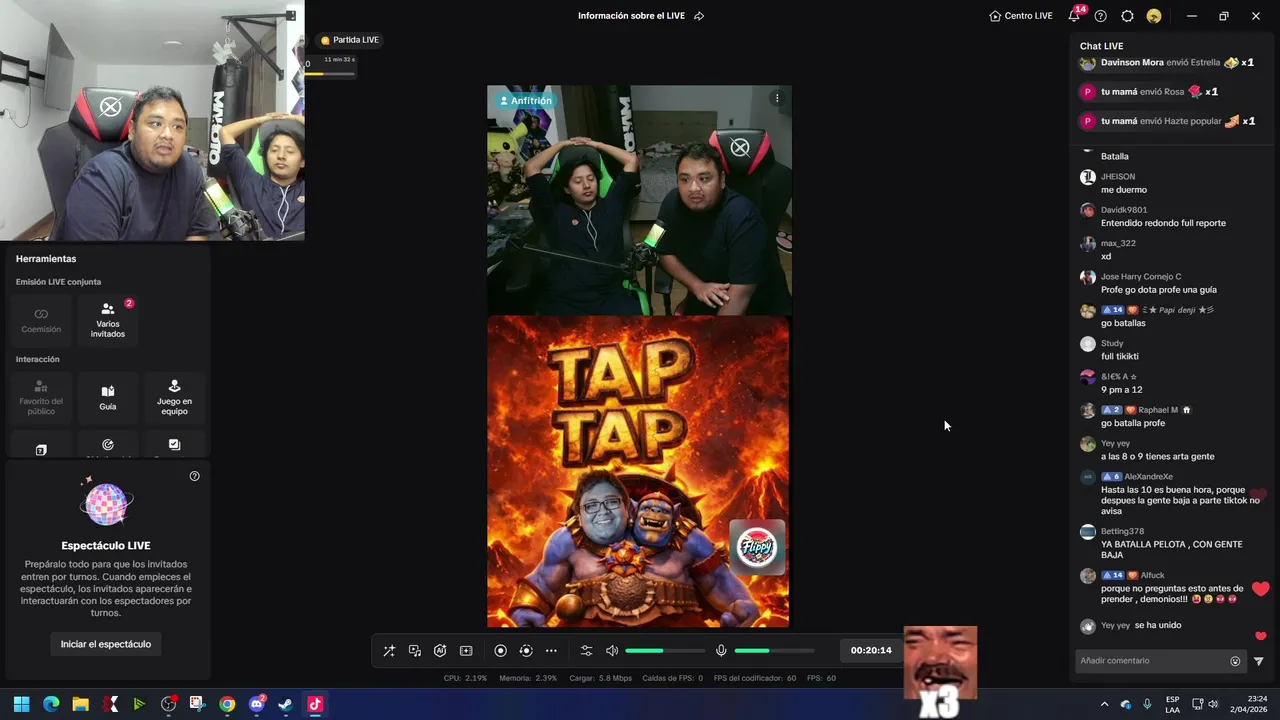Click AleXandreXe username in chat
The width and height of the screenshot is (1280, 720).
tap(1148, 476)
